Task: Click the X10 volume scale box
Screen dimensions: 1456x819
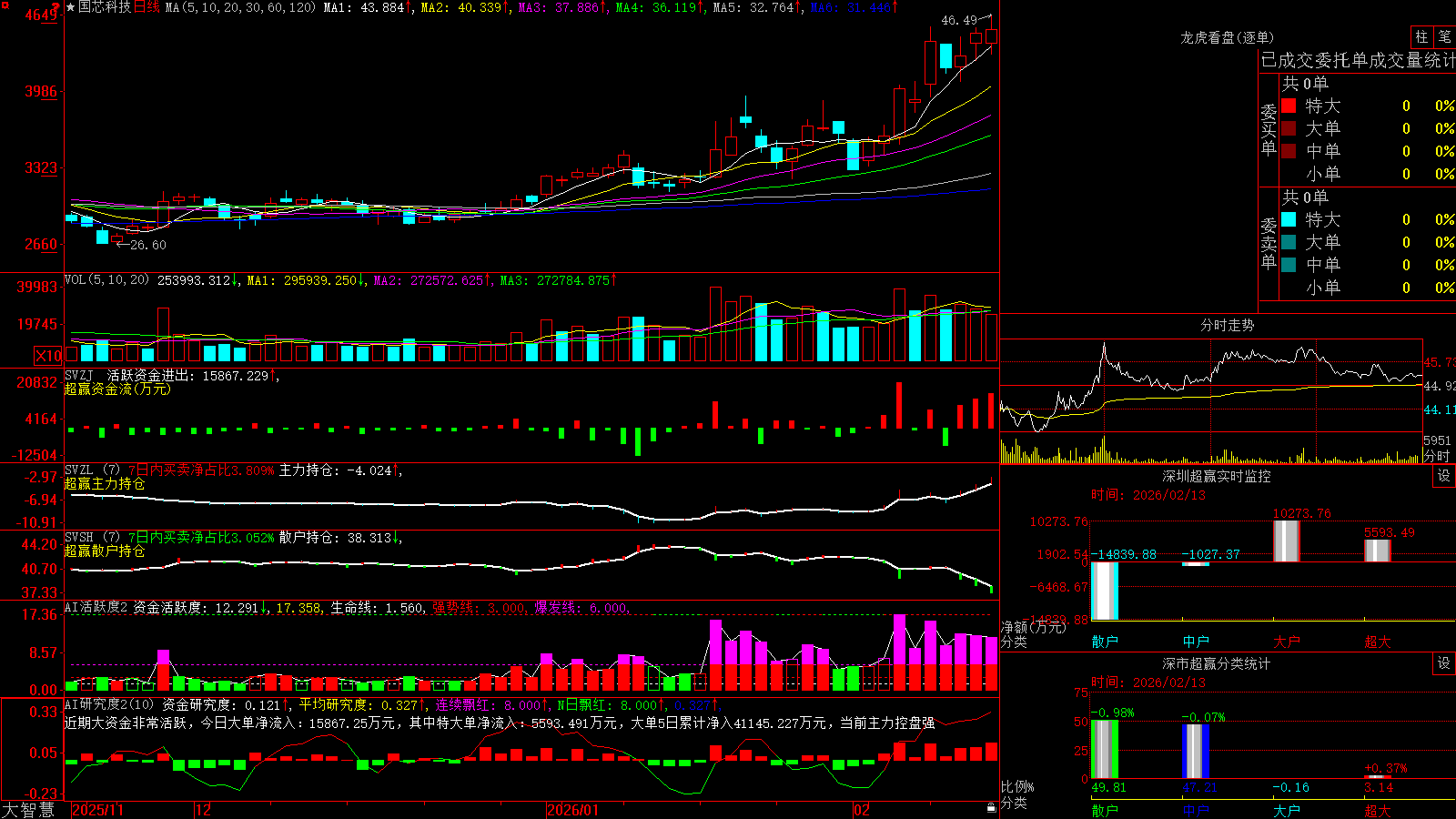Action: click(x=48, y=356)
